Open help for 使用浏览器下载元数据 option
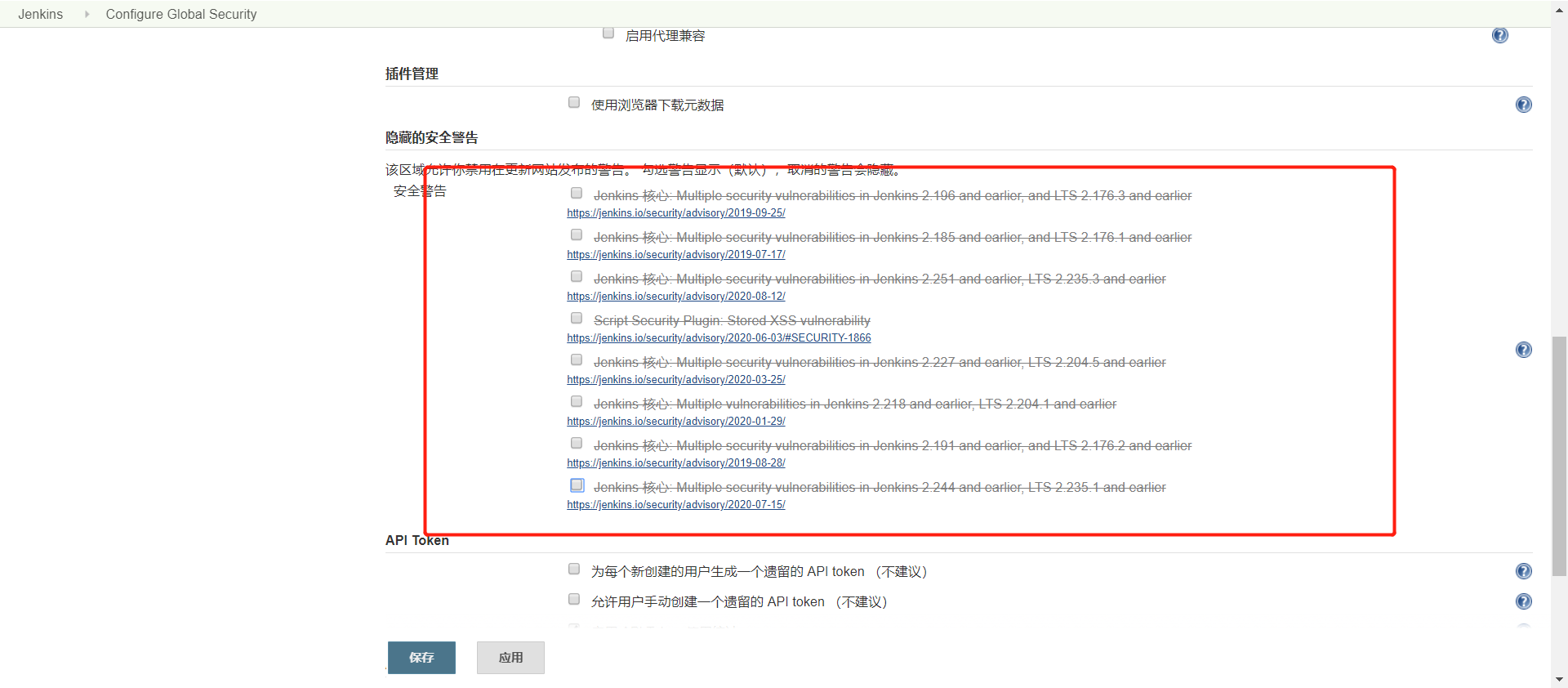This screenshot has height=688, width=1568. [1524, 105]
